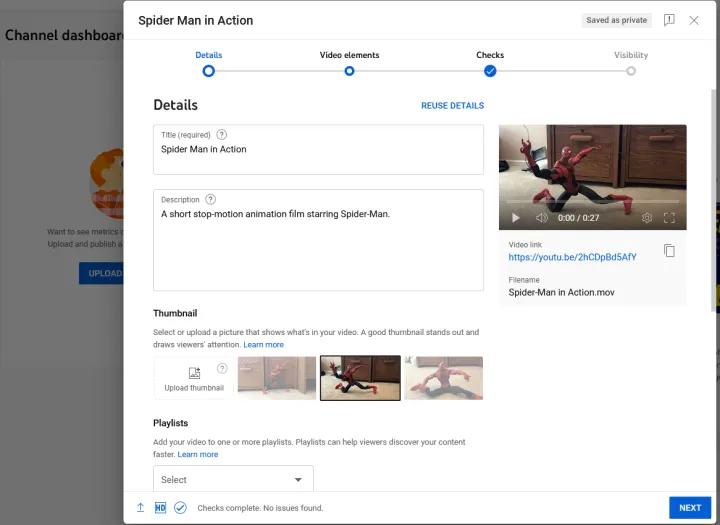Play the Spider-Man video preview
Viewport: 720px width, 525px height.
515,217
